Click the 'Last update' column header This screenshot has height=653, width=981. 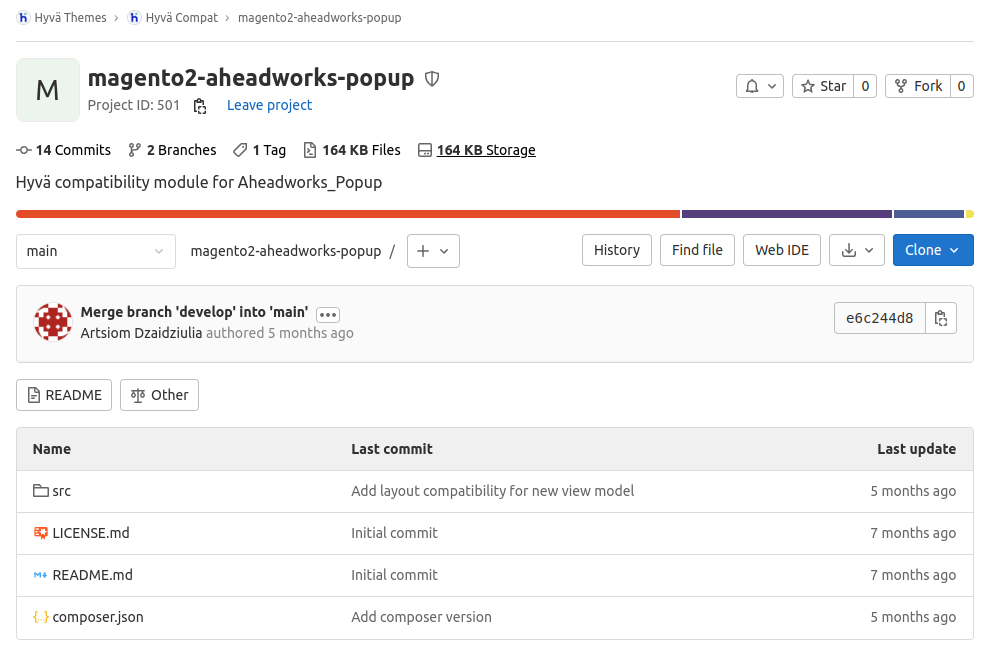coord(916,449)
